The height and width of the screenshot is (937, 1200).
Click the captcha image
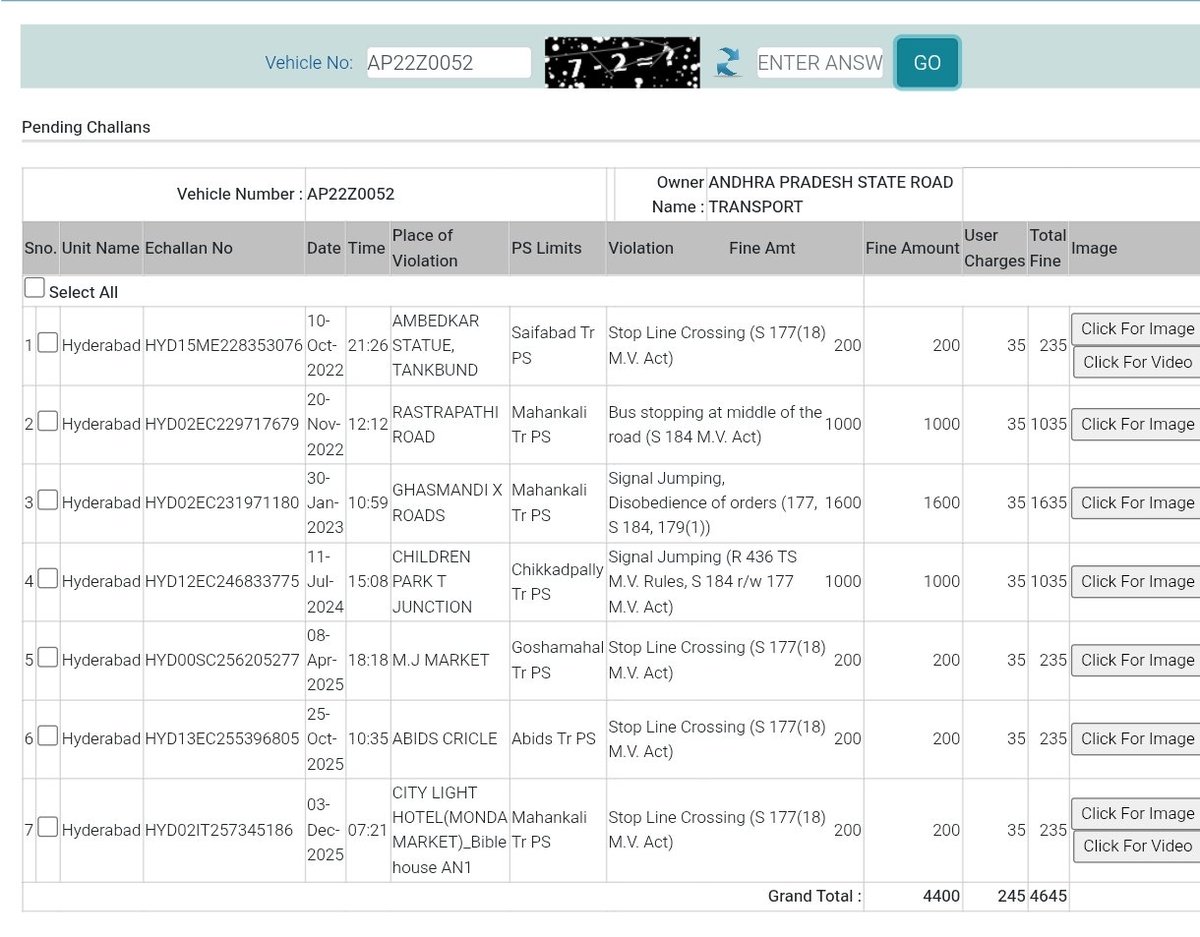coord(622,62)
